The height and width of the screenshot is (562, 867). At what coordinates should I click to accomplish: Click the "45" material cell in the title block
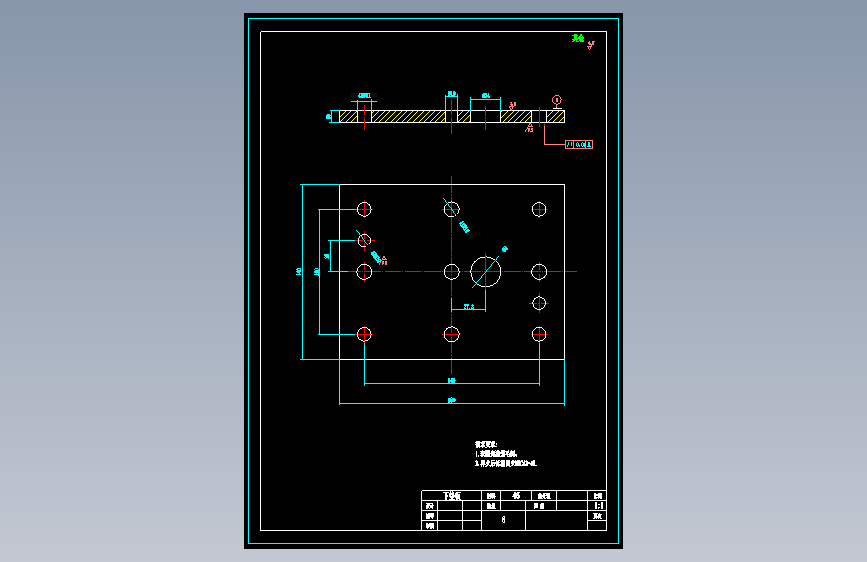pyautogui.click(x=516, y=496)
